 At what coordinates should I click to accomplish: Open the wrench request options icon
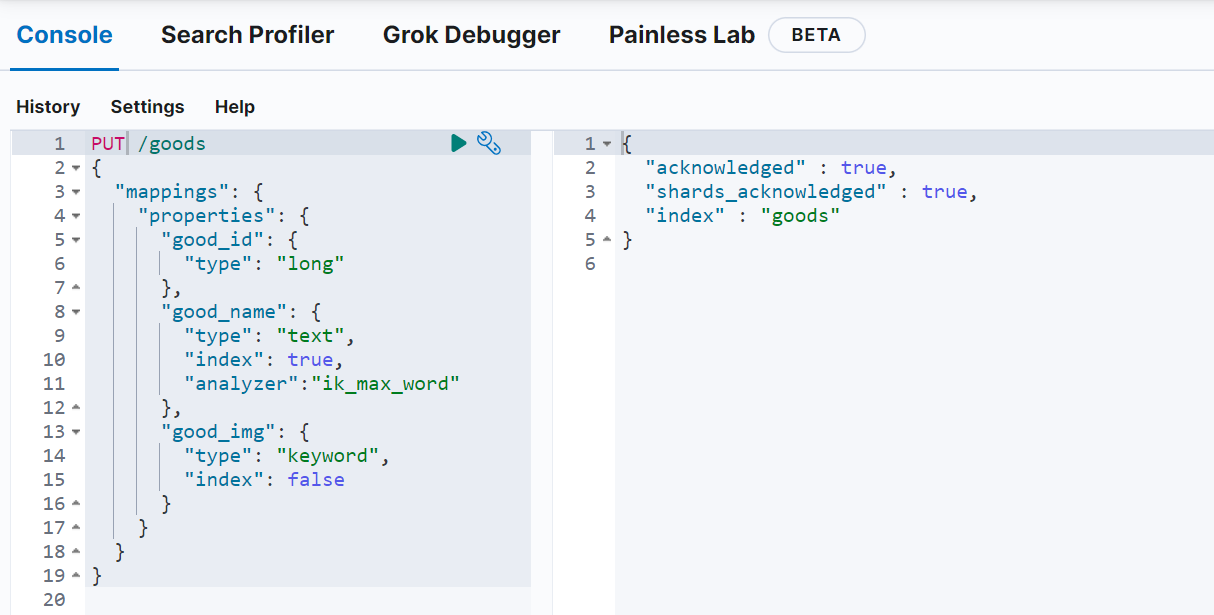tap(489, 143)
